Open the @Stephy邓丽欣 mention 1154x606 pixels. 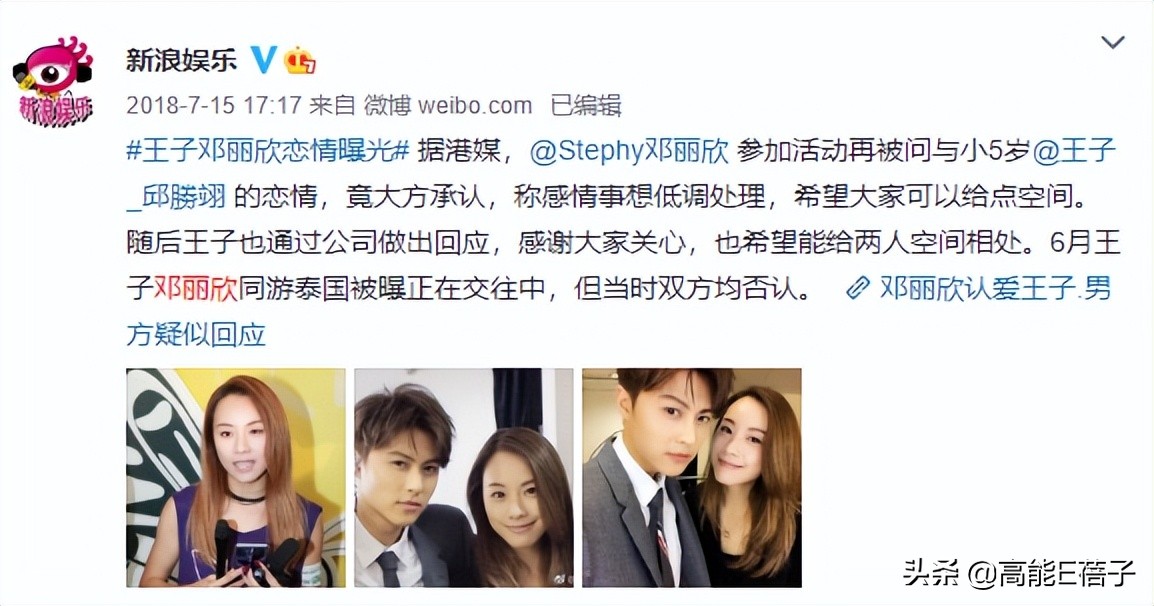pyautogui.click(x=629, y=151)
